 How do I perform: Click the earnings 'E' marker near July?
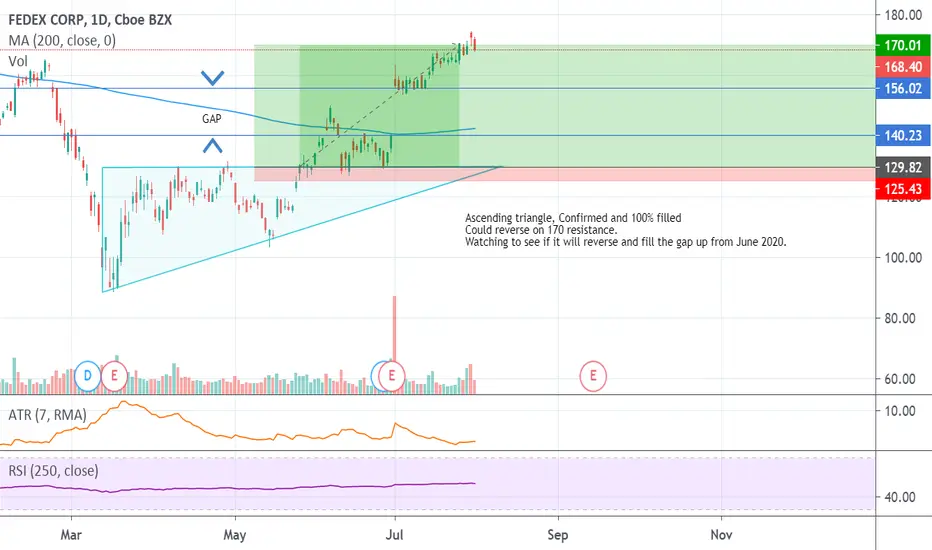[x=391, y=376]
